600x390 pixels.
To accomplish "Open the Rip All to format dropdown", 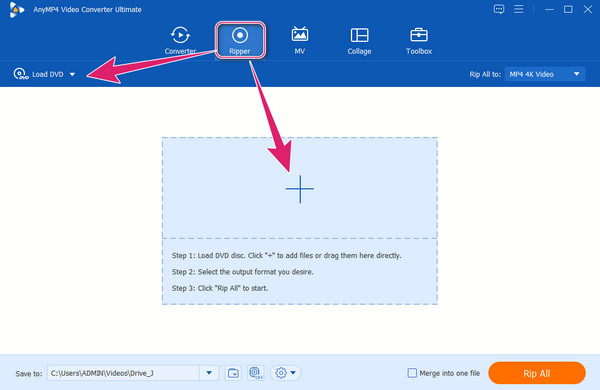I will point(545,74).
